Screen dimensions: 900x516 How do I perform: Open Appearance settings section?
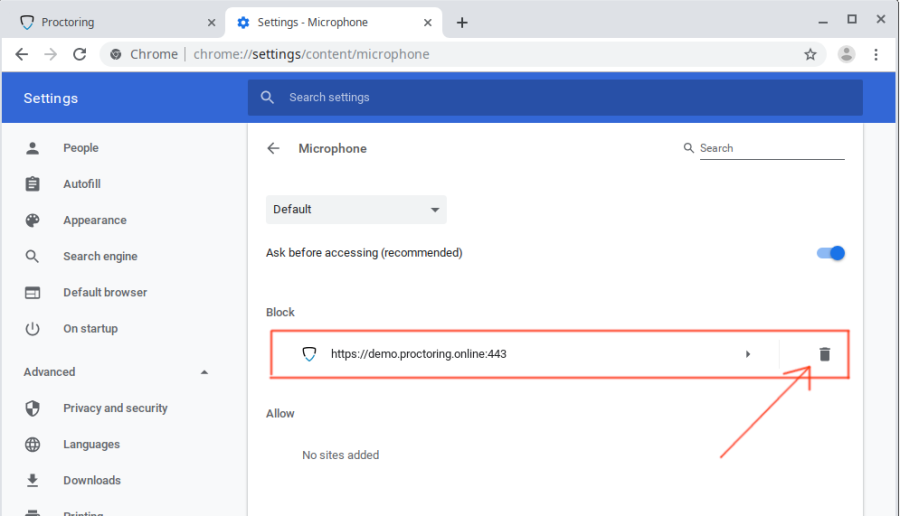click(x=94, y=220)
